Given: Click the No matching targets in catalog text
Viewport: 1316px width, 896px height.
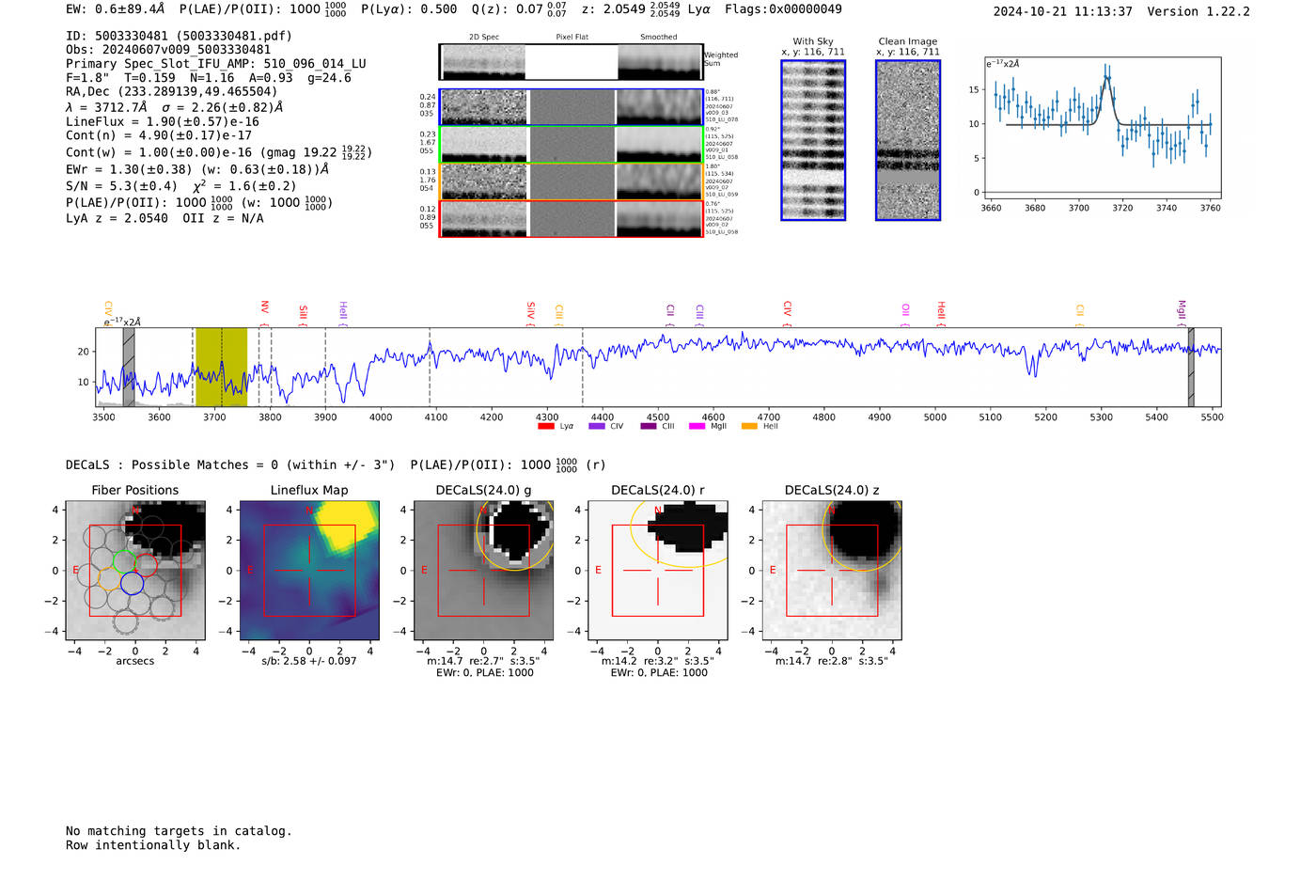Looking at the screenshot, I should (179, 831).
